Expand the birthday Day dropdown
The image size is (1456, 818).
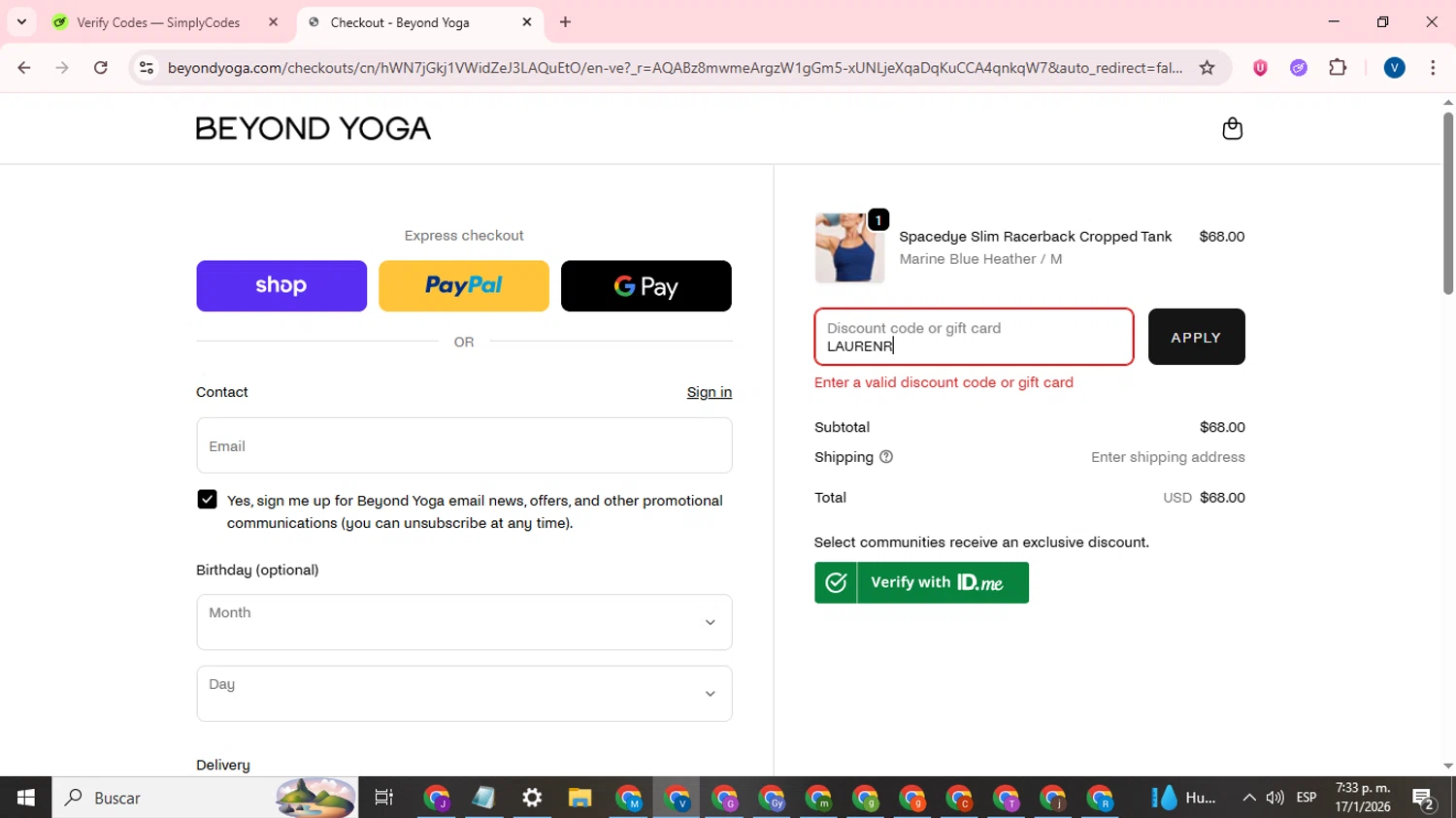tap(464, 694)
